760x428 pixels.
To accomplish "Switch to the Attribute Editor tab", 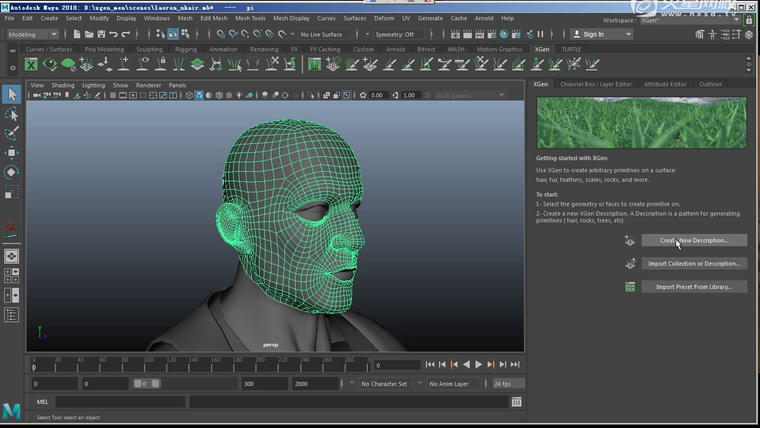I will pos(665,84).
